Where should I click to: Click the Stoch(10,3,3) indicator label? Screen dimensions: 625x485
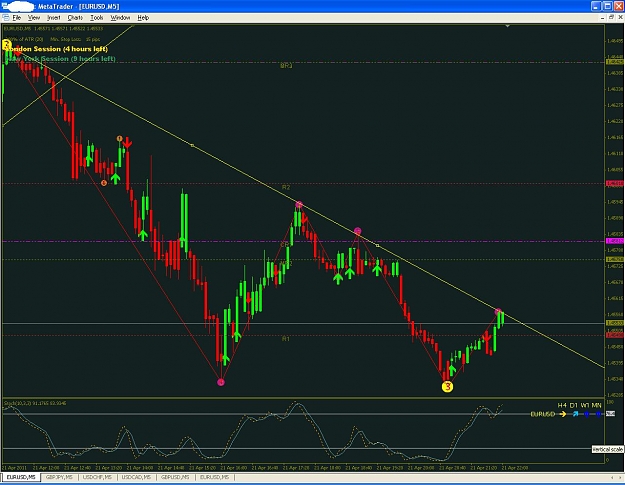[35, 403]
